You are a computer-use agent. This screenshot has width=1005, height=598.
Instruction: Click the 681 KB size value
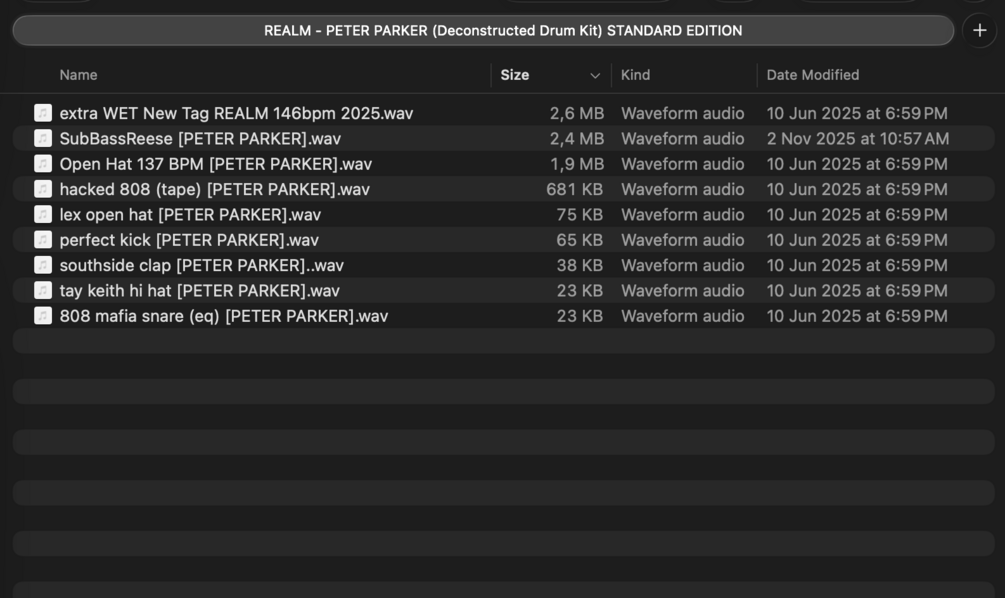(574, 189)
